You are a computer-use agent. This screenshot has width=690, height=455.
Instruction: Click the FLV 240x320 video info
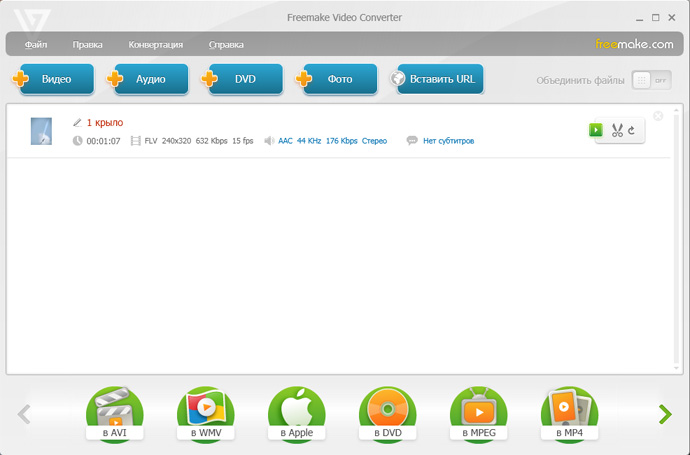click(199, 141)
